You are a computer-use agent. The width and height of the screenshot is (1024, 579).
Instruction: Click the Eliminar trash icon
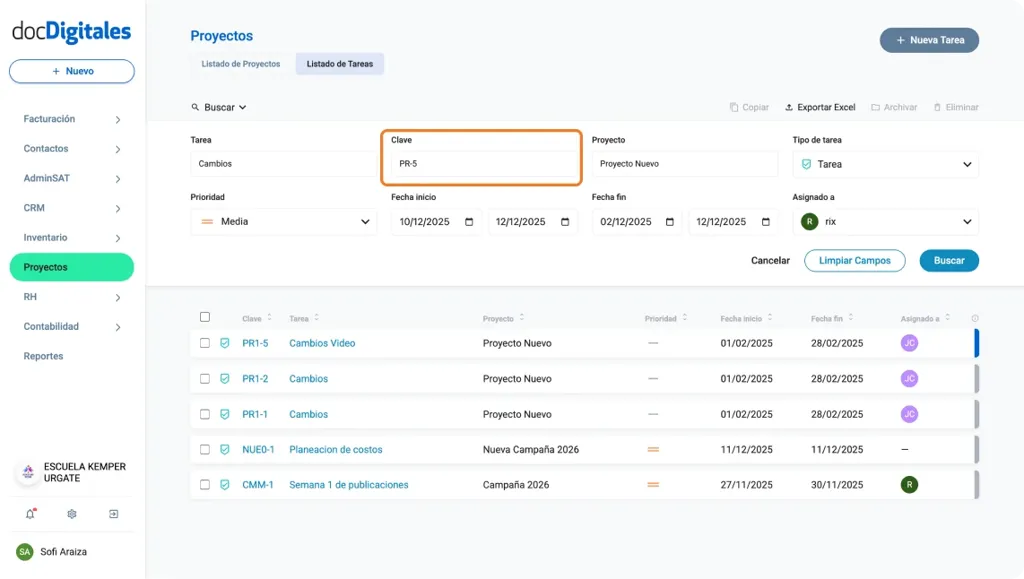click(x=940, y=107)
